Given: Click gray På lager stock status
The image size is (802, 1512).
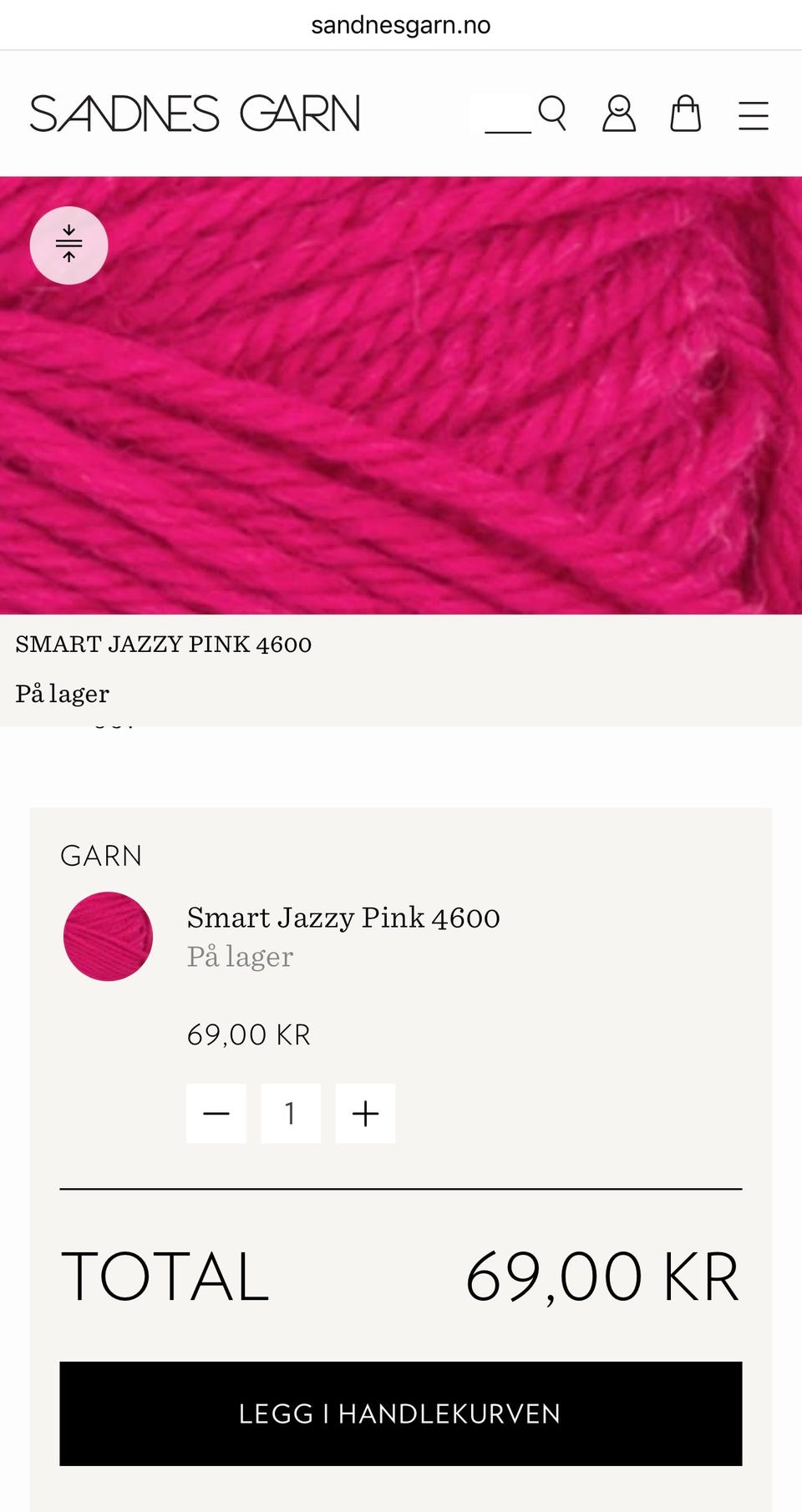Looking at the screenshot, I should click(241, 957).
